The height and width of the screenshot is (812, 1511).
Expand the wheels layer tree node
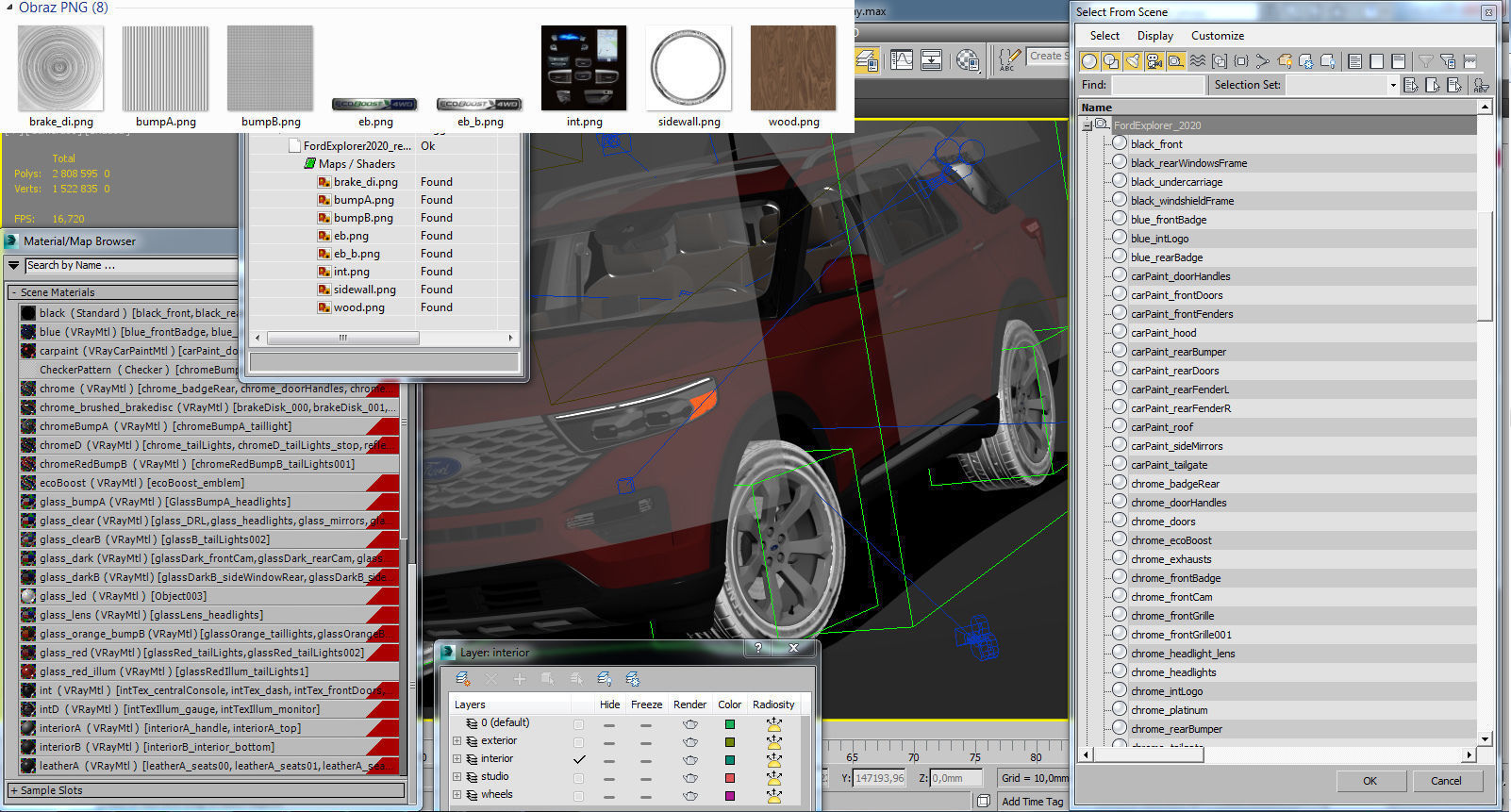click(457, 795)
